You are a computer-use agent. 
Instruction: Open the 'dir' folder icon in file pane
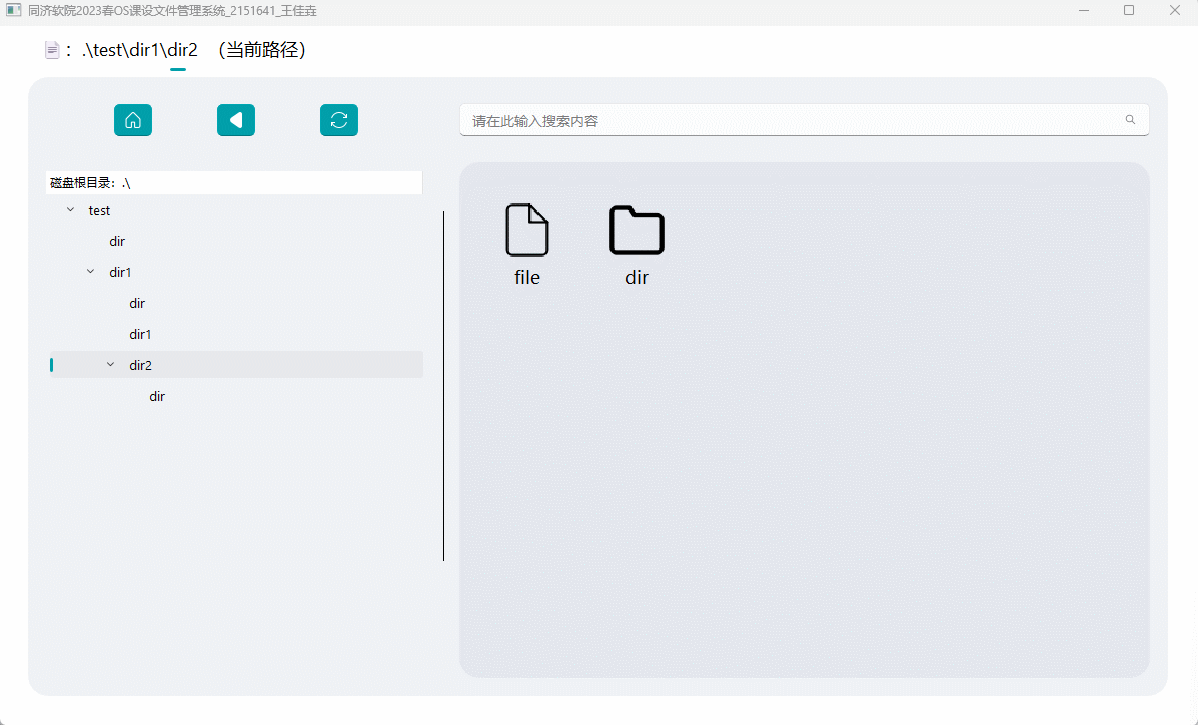pos(637,230)
